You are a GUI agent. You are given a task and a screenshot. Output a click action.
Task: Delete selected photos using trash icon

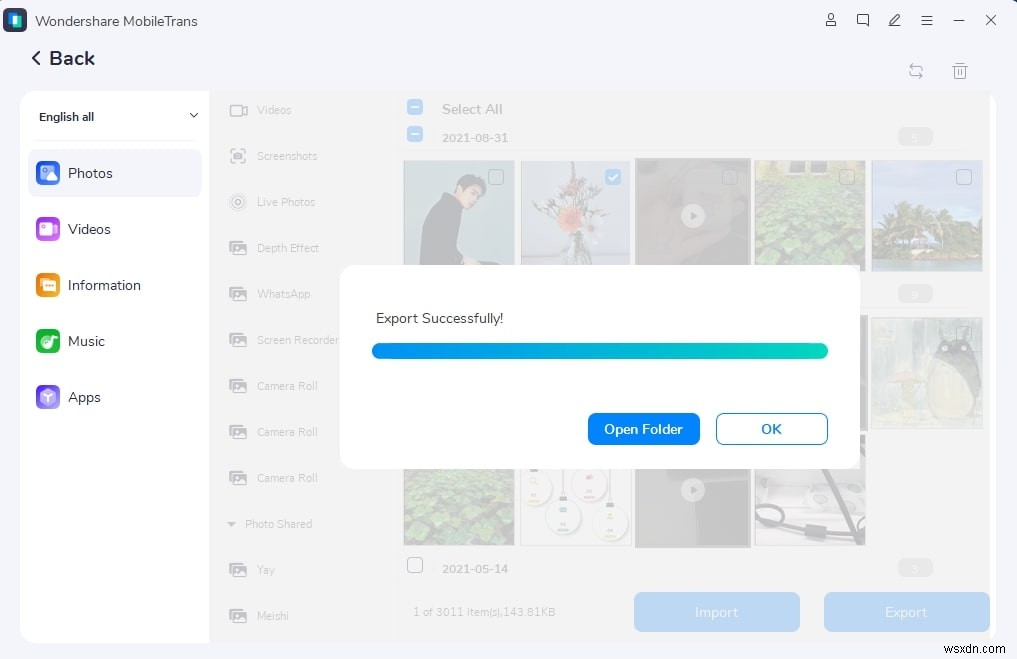pyautogui.click(x=960, y=71)
